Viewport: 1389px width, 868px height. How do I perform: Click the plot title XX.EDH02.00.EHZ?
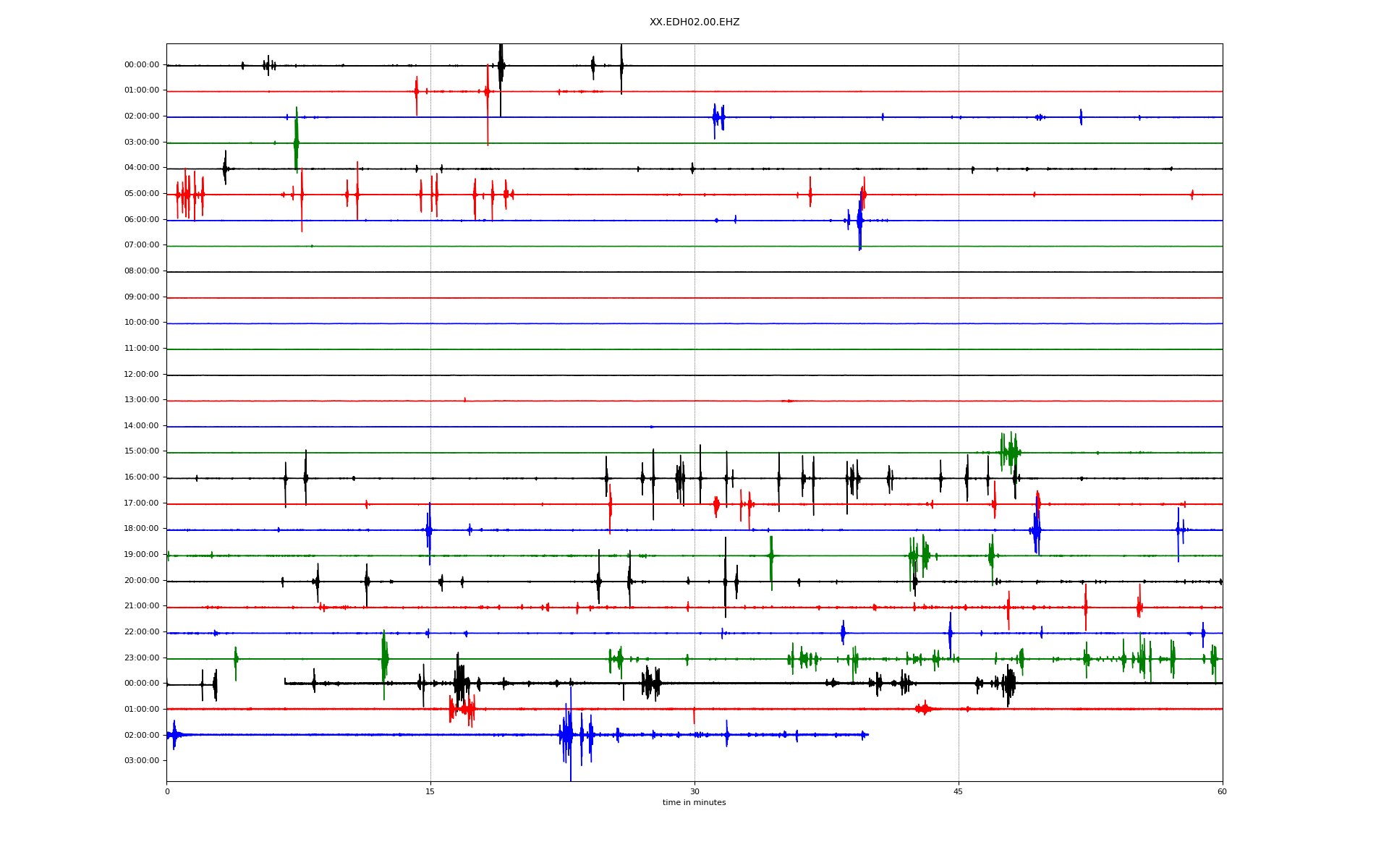click(x=694, y=22)
